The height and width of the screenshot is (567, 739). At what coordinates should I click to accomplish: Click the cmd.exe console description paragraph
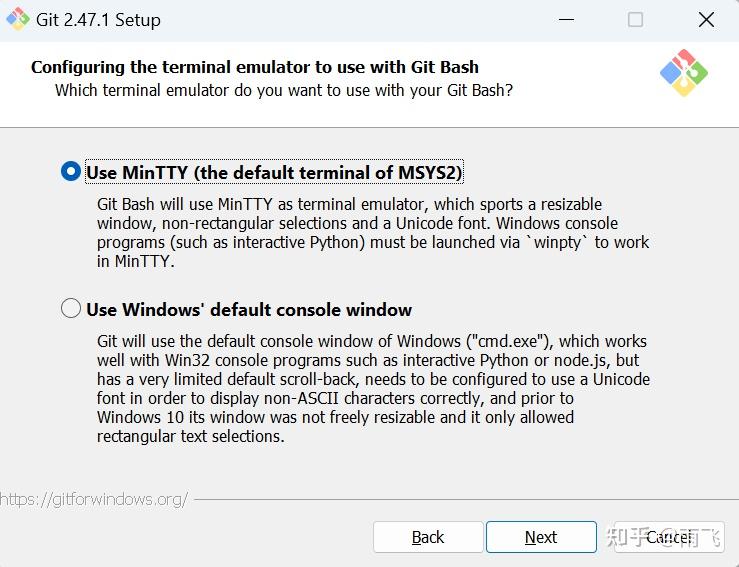[x=372, y=389]
